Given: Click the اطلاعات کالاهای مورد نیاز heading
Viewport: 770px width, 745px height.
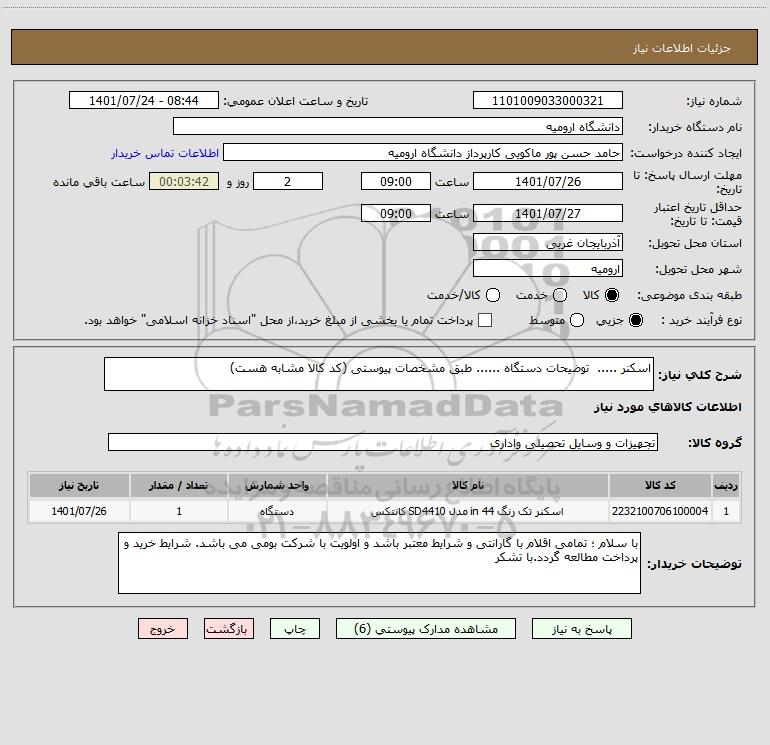Looking at the screenshot, I should click(x=667, y=407).
